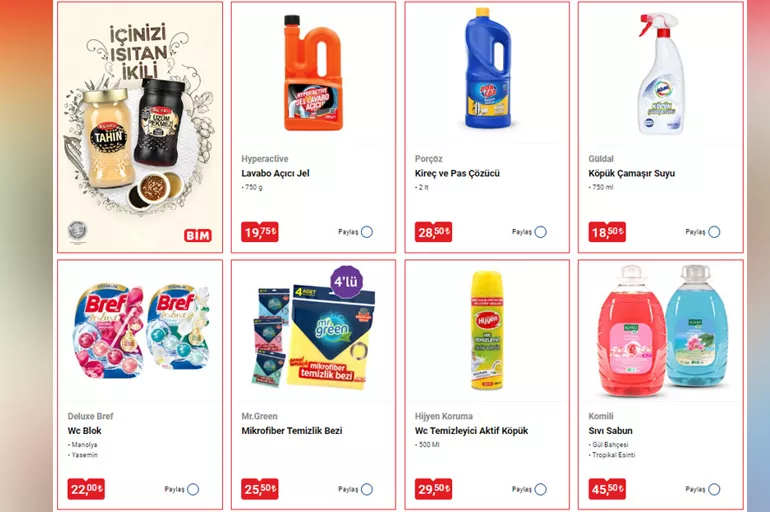This screenshot has width=770, height=512.
Task: Toggle Paylaş circle for Wc Temizleyici Aktif Köpük
Action: tap(541, 489)
